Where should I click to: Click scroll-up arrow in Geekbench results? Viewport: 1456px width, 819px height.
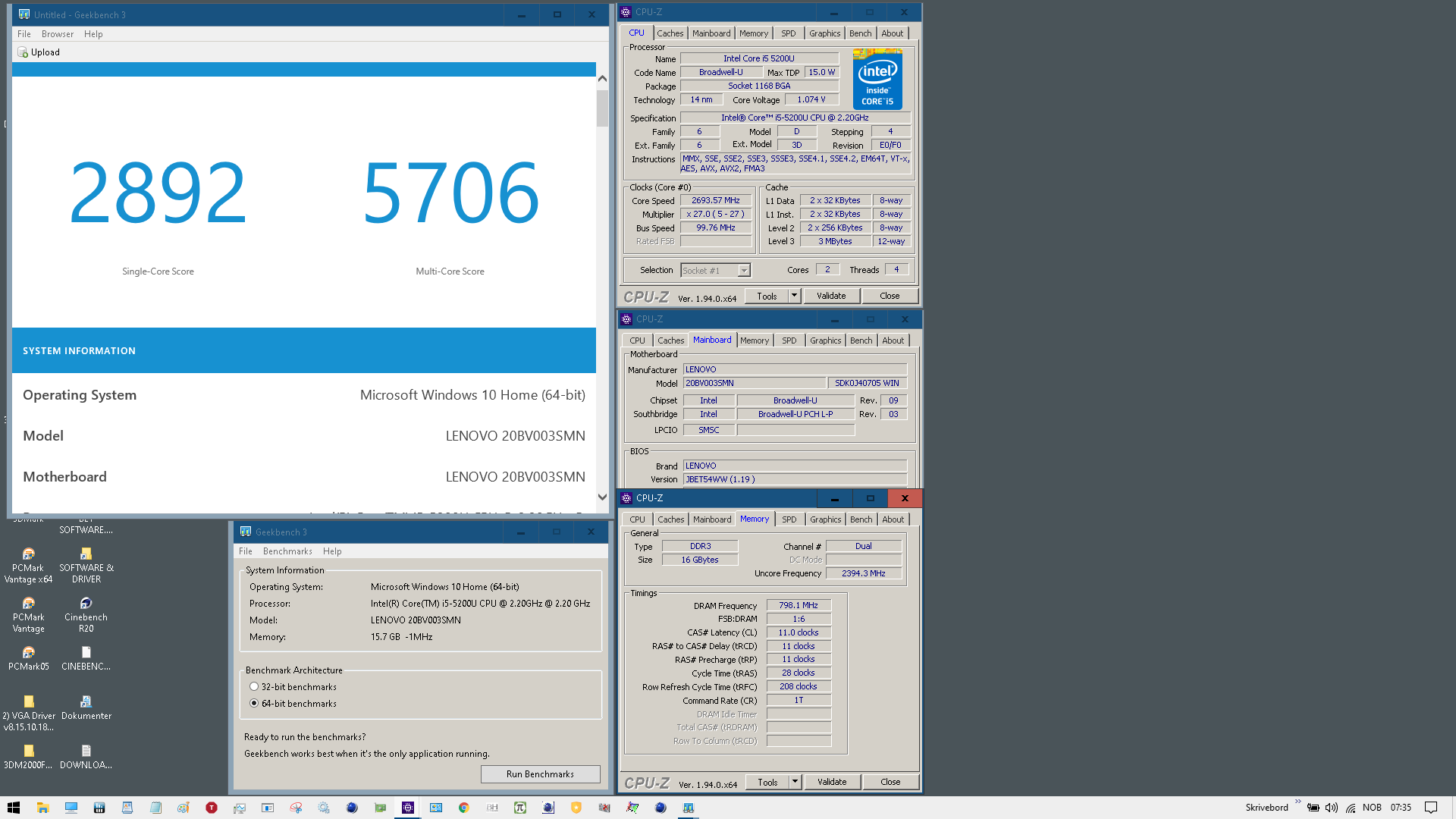(x=602, y=78)
